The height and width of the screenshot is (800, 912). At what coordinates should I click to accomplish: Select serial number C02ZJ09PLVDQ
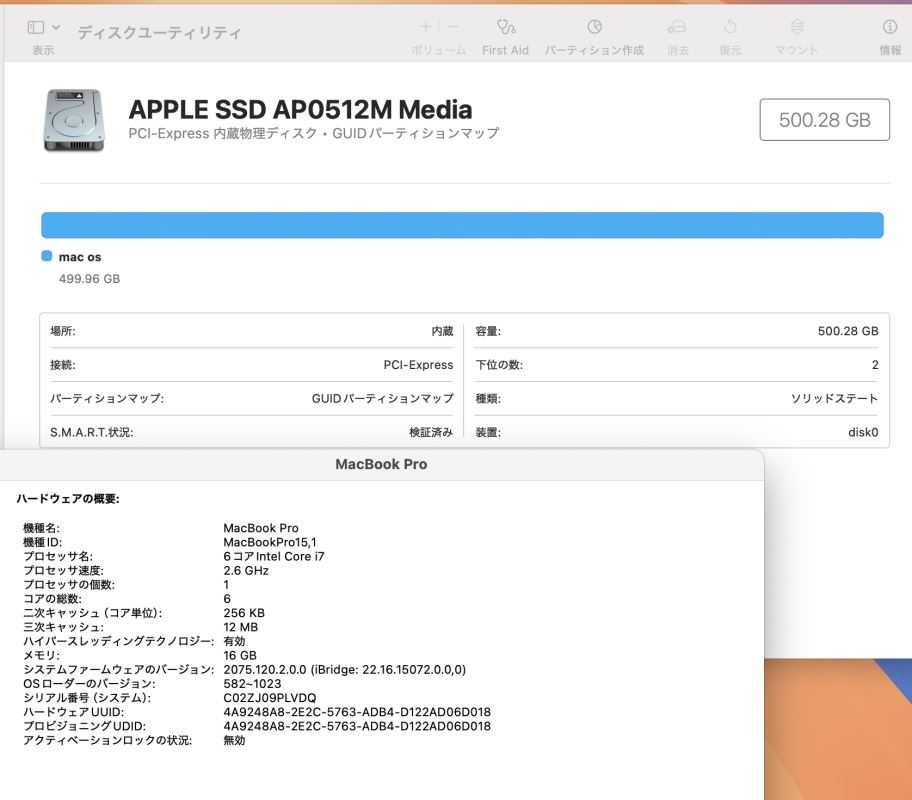(x=270, y=698)
